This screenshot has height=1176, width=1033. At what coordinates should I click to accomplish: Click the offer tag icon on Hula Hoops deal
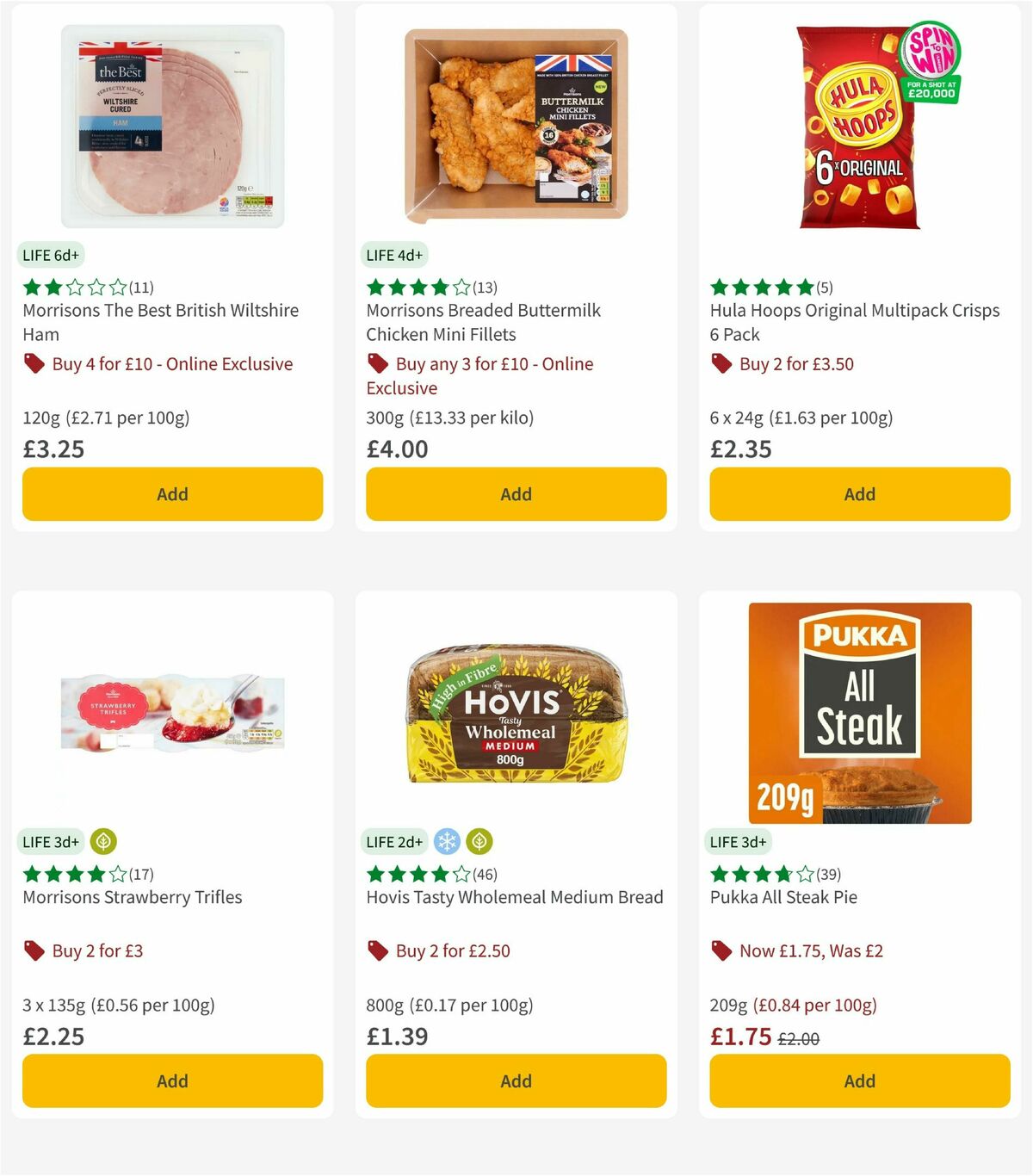pyautogui.click(x=721, y=364)
